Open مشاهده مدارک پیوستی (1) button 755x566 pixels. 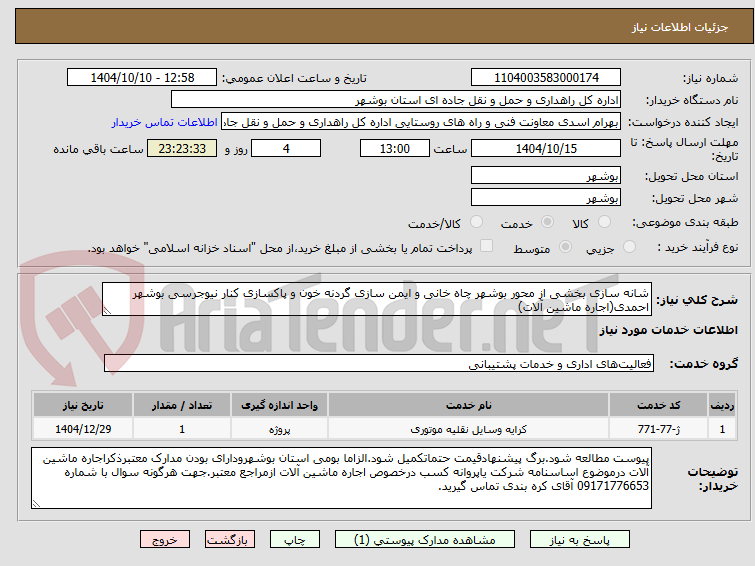pyautogui.click(x=424, y=540)
